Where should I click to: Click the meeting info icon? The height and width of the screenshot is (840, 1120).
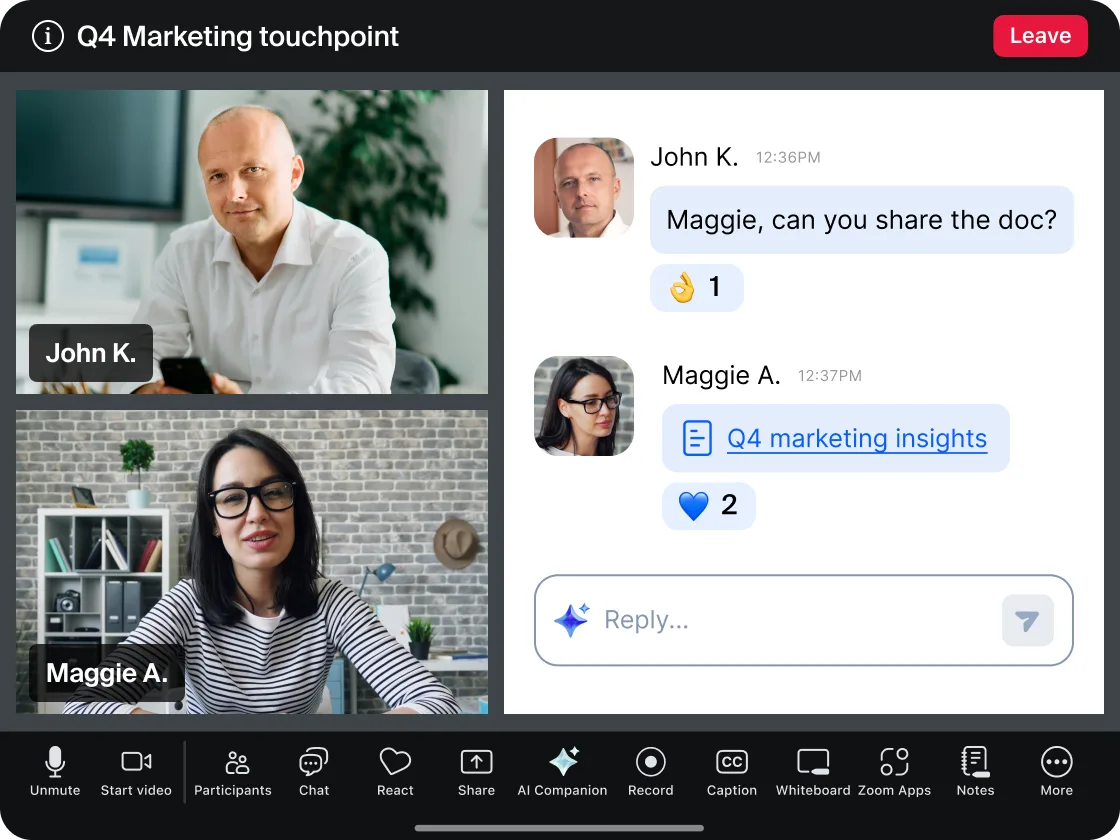pos(47,36)
